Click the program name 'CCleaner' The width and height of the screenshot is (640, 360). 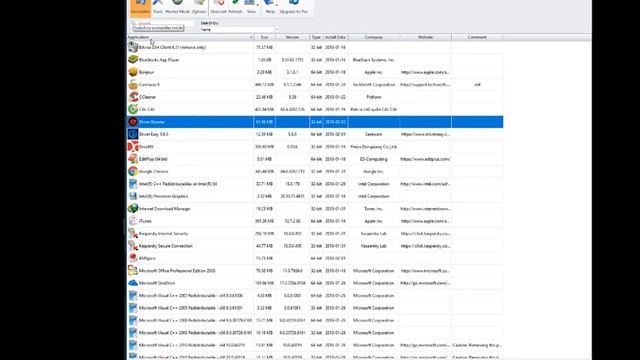147,97
